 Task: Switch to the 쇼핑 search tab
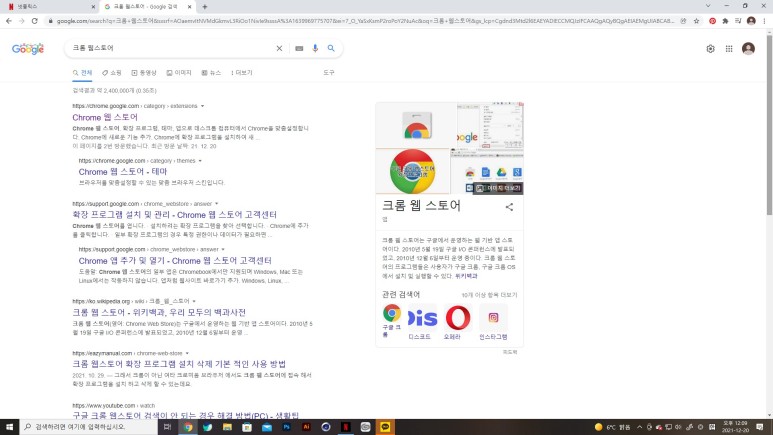(111, 73)
